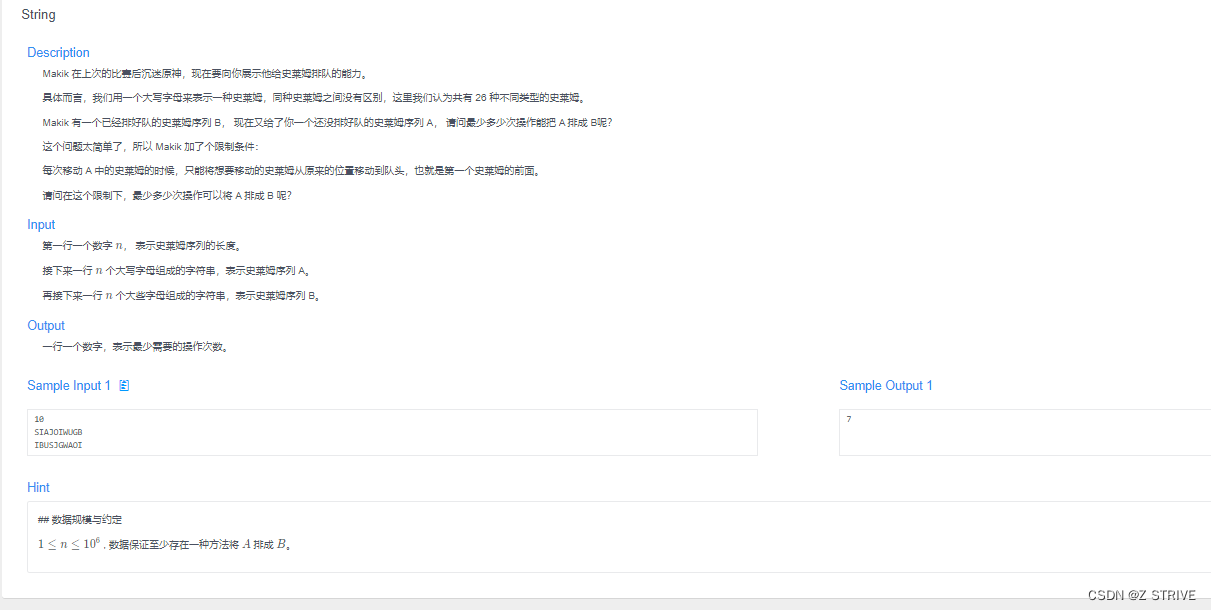Click the hint heading '## 数据规模与约定'
Screen dimensions: 1211x610
[80, 520]
